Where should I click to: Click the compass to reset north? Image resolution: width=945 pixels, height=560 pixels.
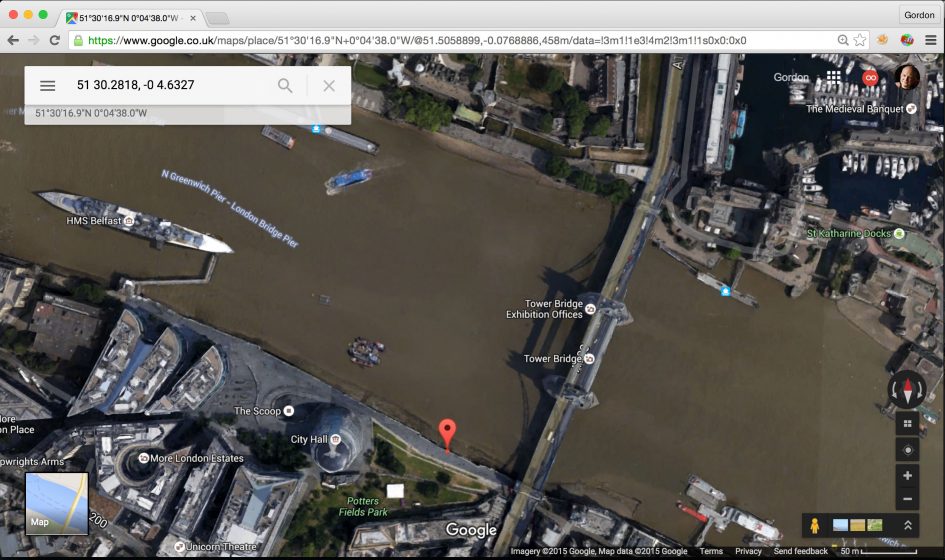907,389
